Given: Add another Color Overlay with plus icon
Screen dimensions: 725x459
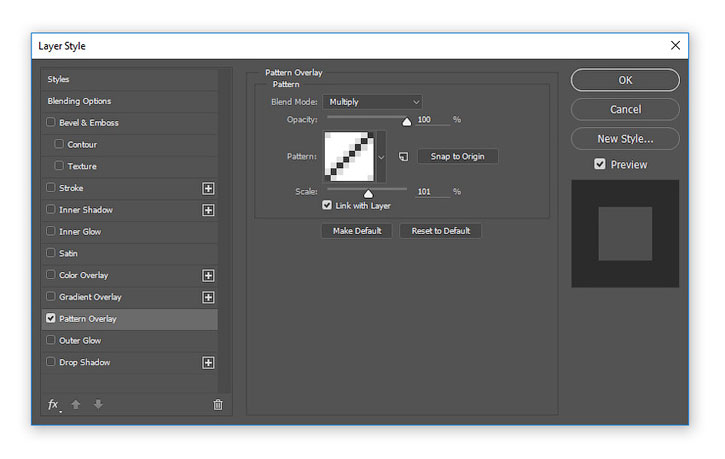Looking at the screenshot, I should (x=208, y=275).
